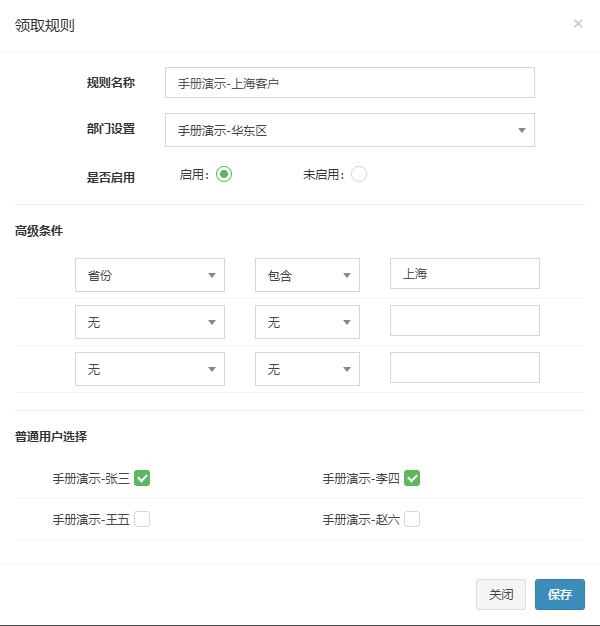Screen dimensions: 600x626
Task: Click the condition value field containing 上海
Action: coord(465,273)
